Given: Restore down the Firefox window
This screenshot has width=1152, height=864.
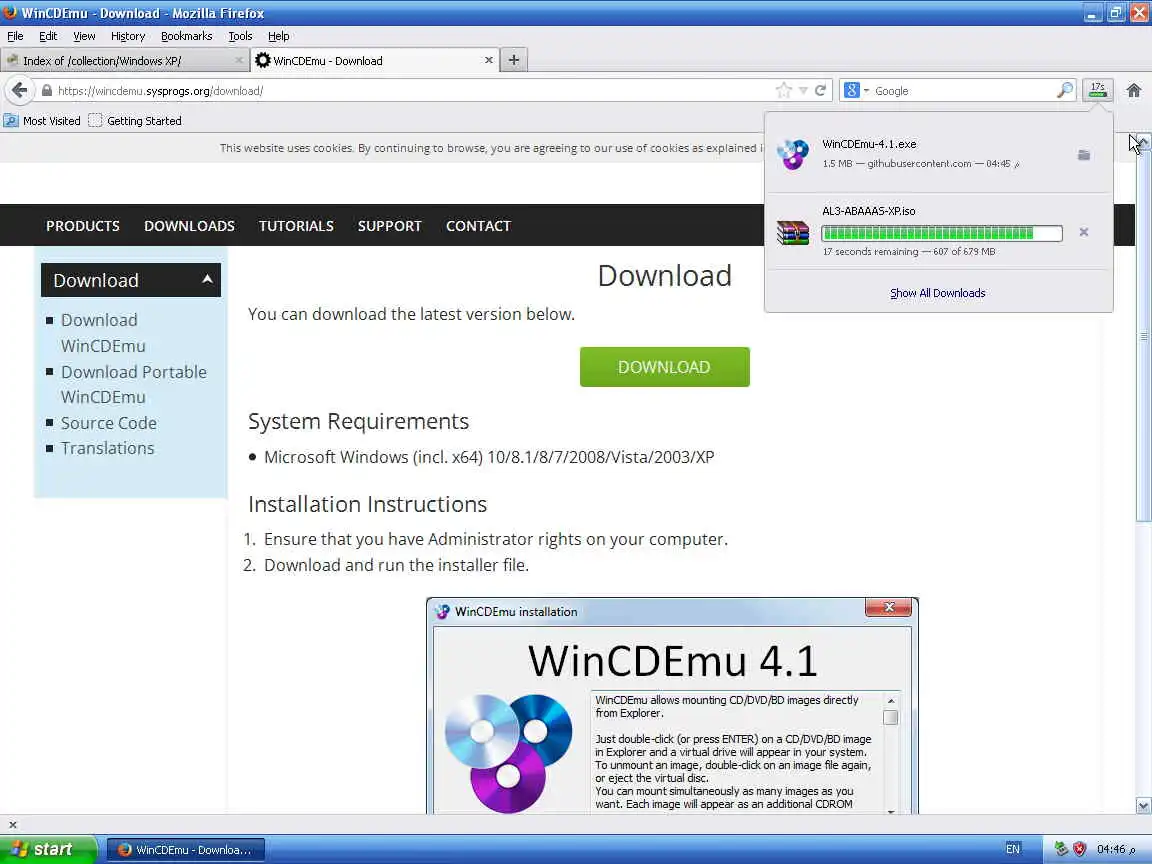Looking at the screenshot, I should tap(1115, 12).
